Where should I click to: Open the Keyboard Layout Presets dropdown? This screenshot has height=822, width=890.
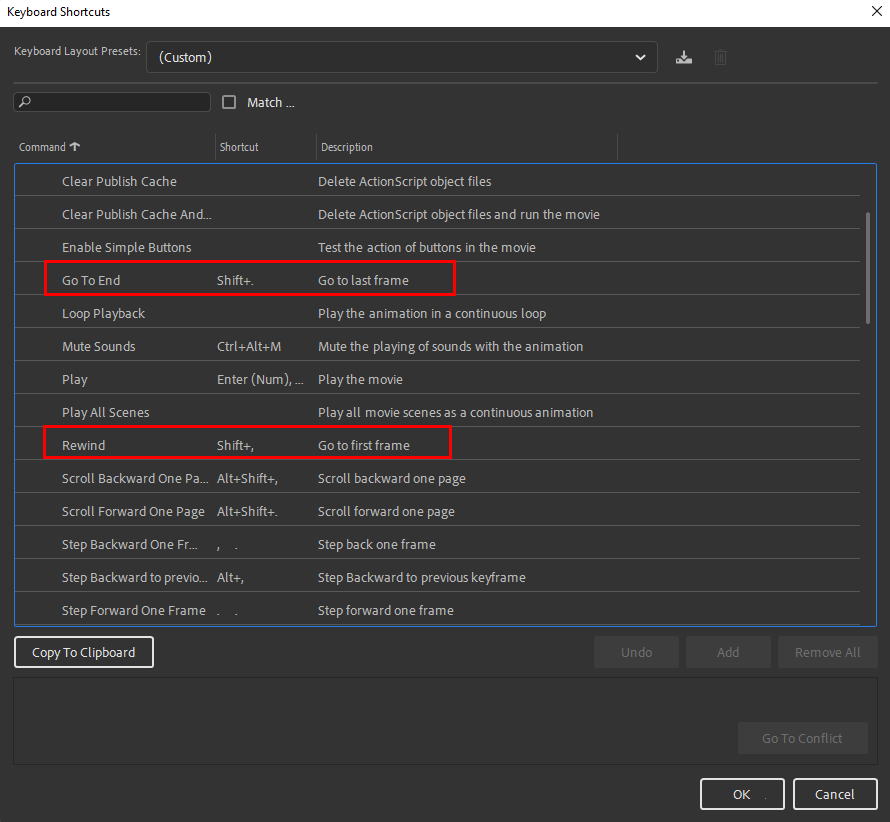pyautogui.click(x=641, y=57)
